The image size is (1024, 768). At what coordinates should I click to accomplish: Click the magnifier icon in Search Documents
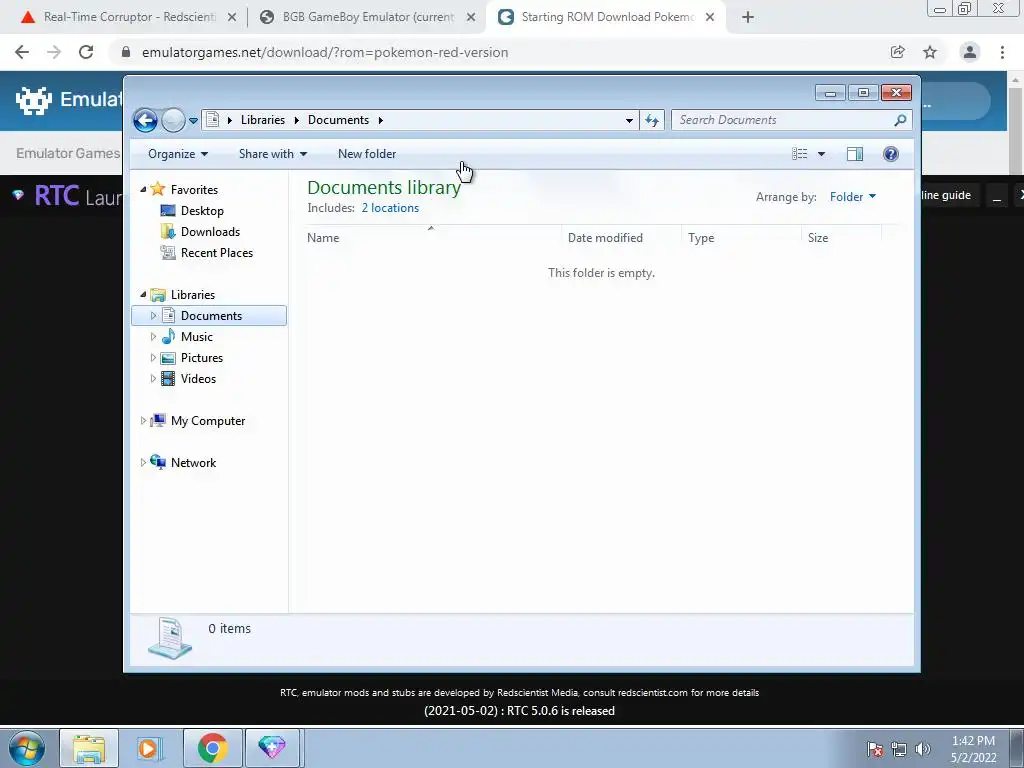(900, 120)
